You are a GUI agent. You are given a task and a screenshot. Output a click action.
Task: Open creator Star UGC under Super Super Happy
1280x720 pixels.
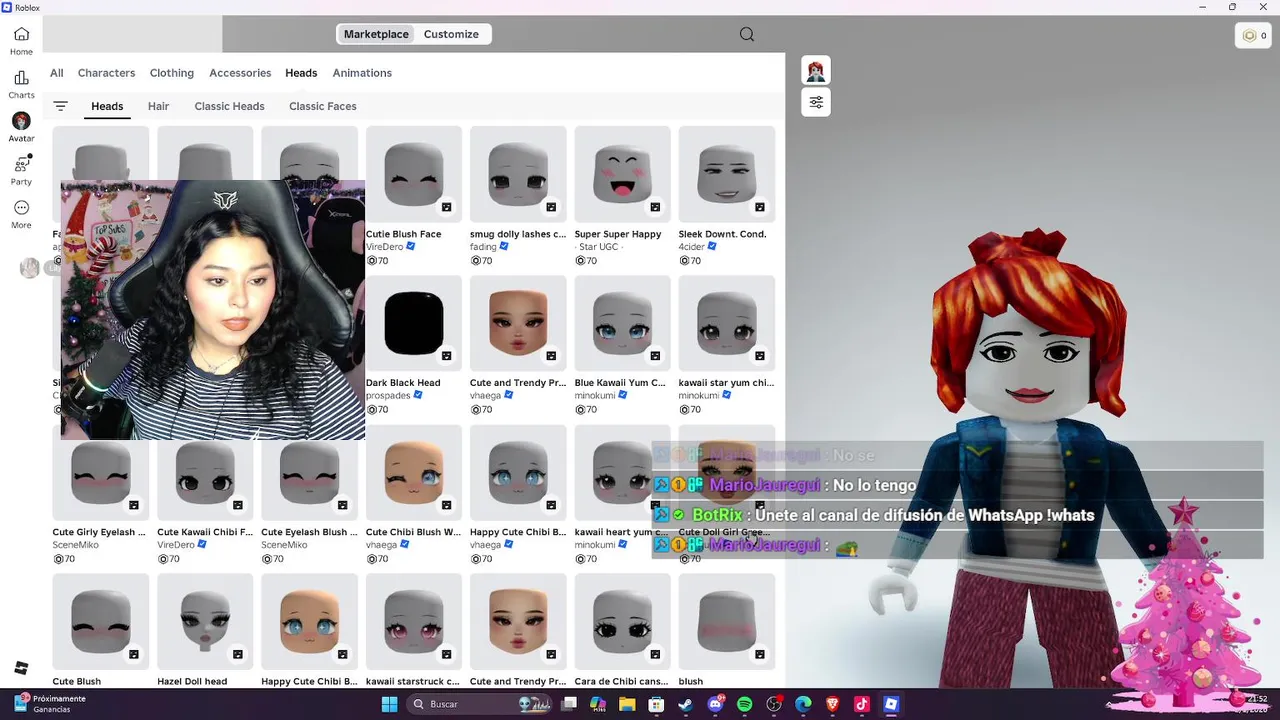pyautogui.click(x=598, y=247)
